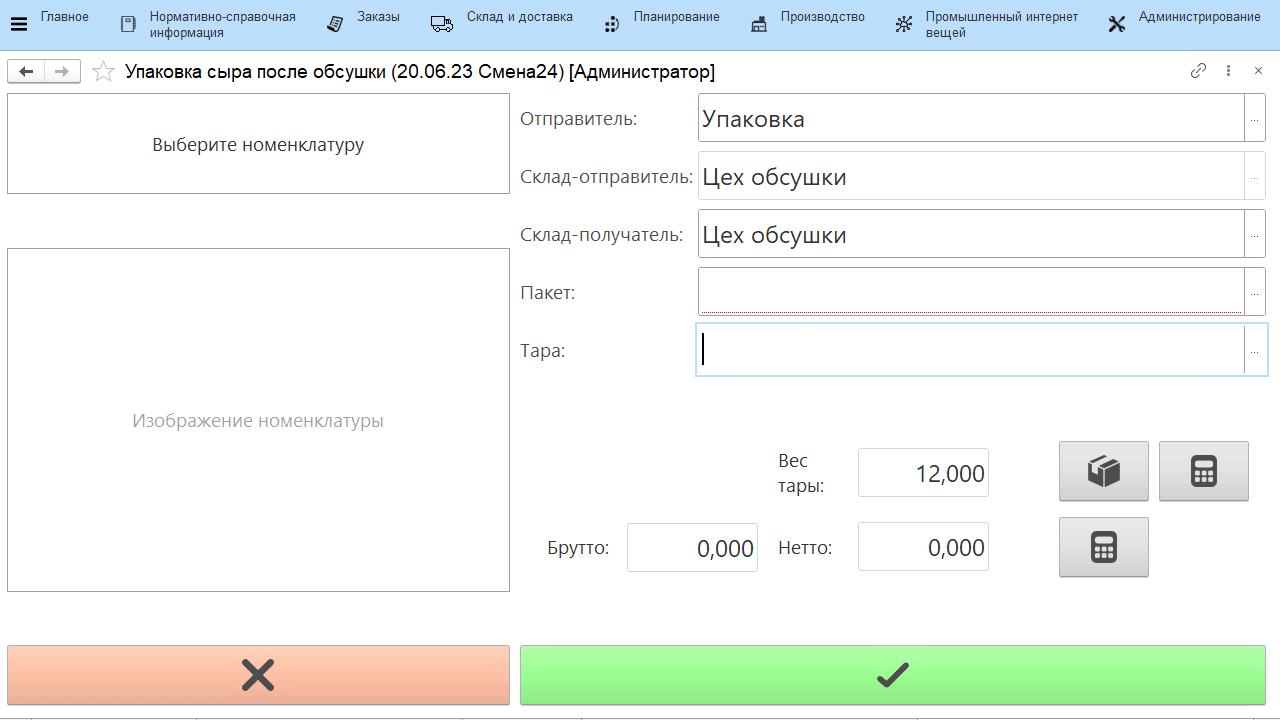1280x720 pixels.
Task: Open the hamburger main menu icon
Action: [18, 25]
